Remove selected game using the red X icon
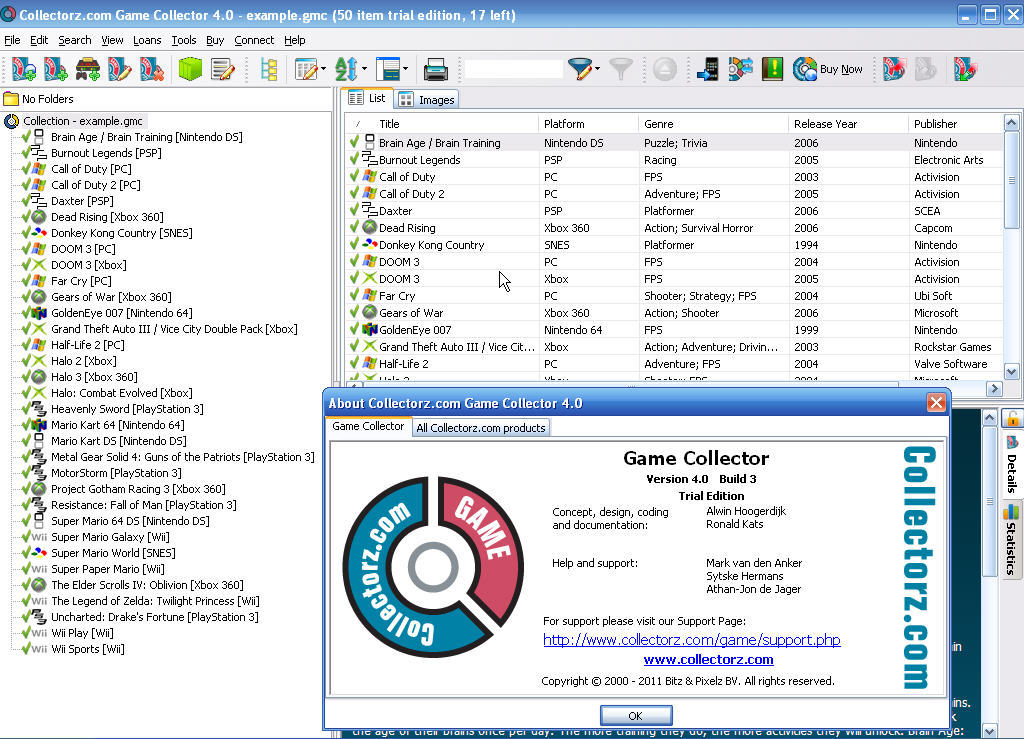The width and height of the screenshot is (1024, 739). (x=150, y=69)
